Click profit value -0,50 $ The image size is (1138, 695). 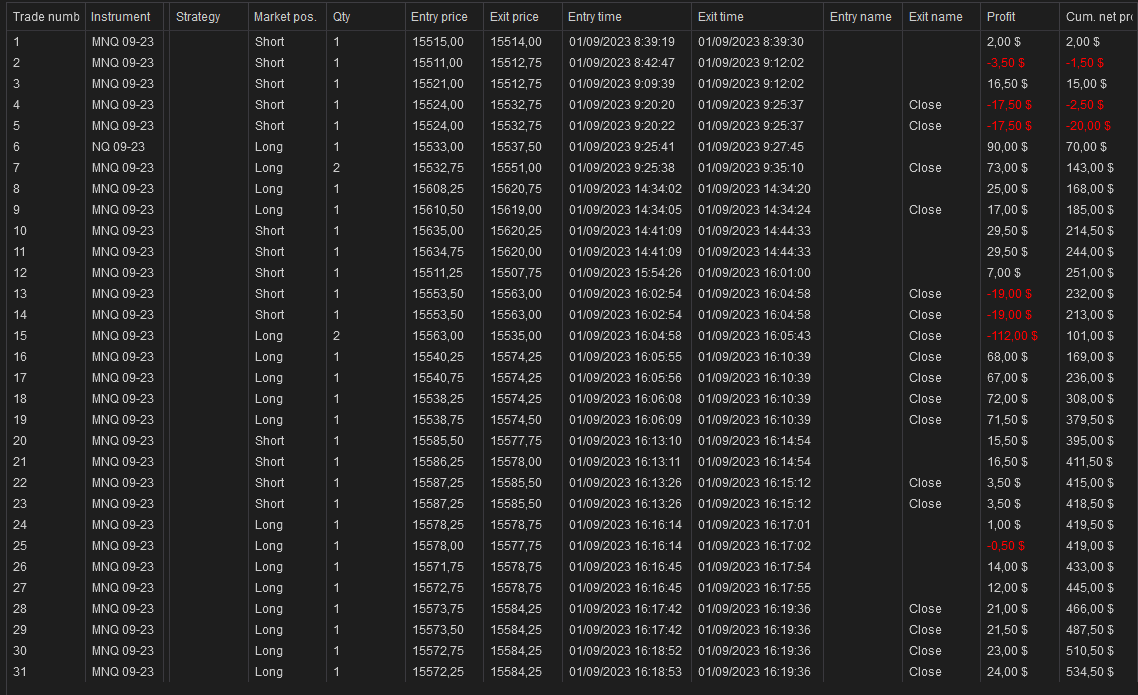tap(1006, 546)
